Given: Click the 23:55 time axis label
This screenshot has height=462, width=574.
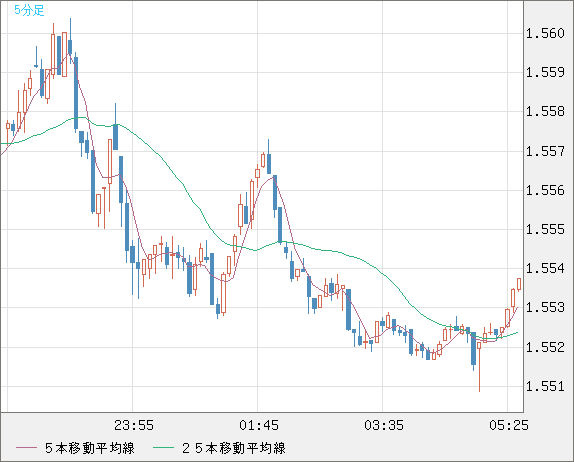Looking at the screenshot, I should click(134, 425).
